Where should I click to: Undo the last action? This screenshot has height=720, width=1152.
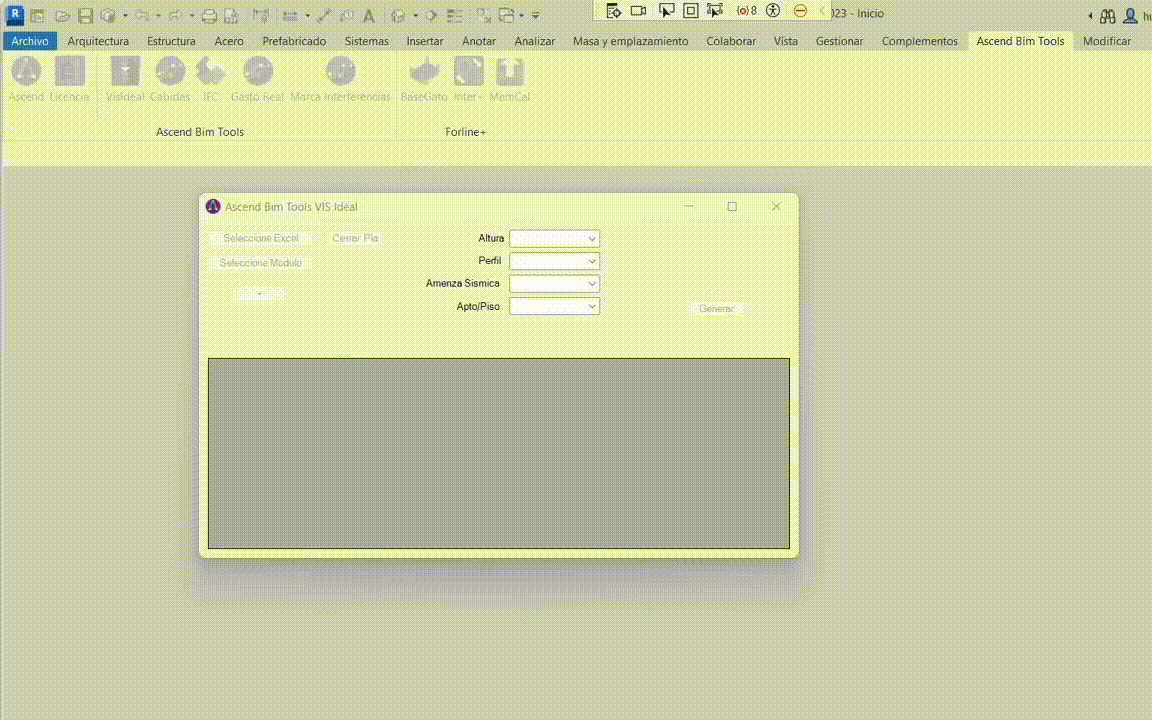coord(142,15)
